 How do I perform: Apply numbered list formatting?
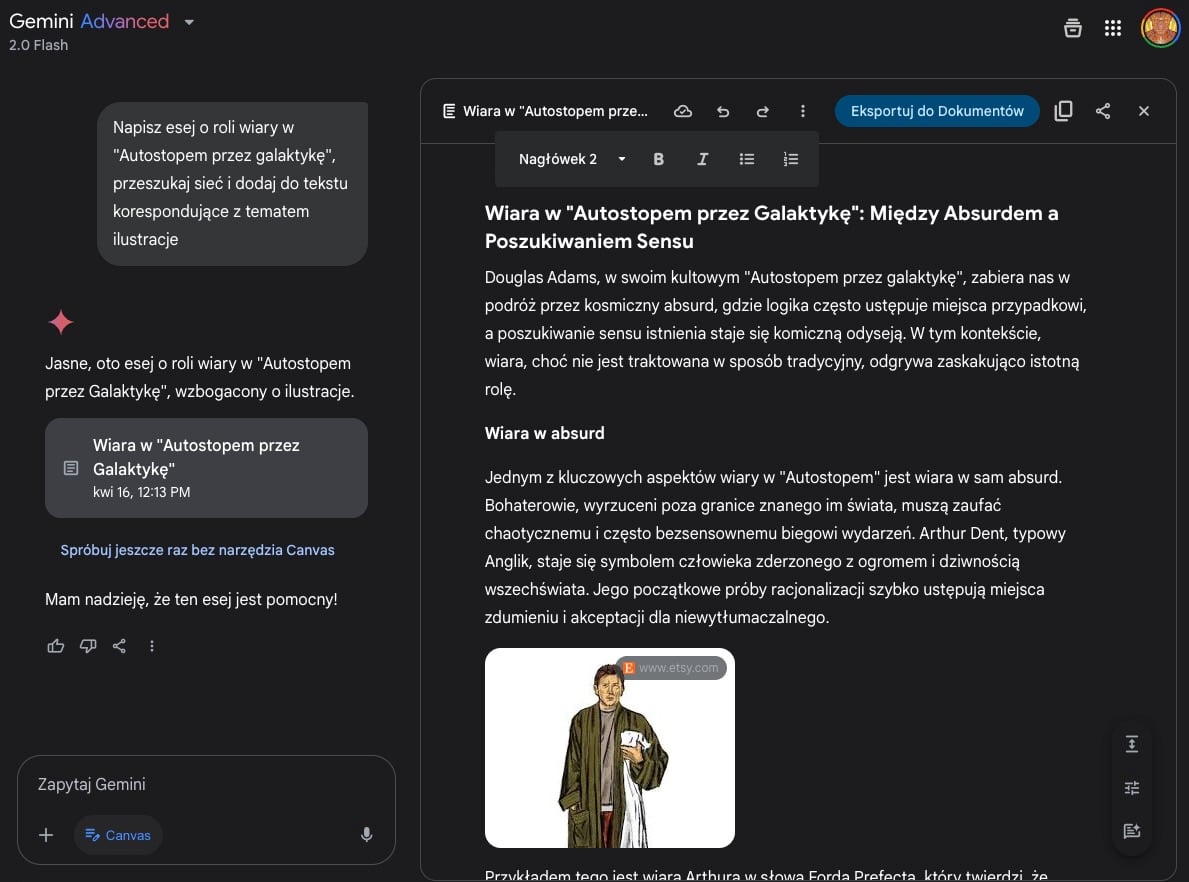(x=790, y=159)
